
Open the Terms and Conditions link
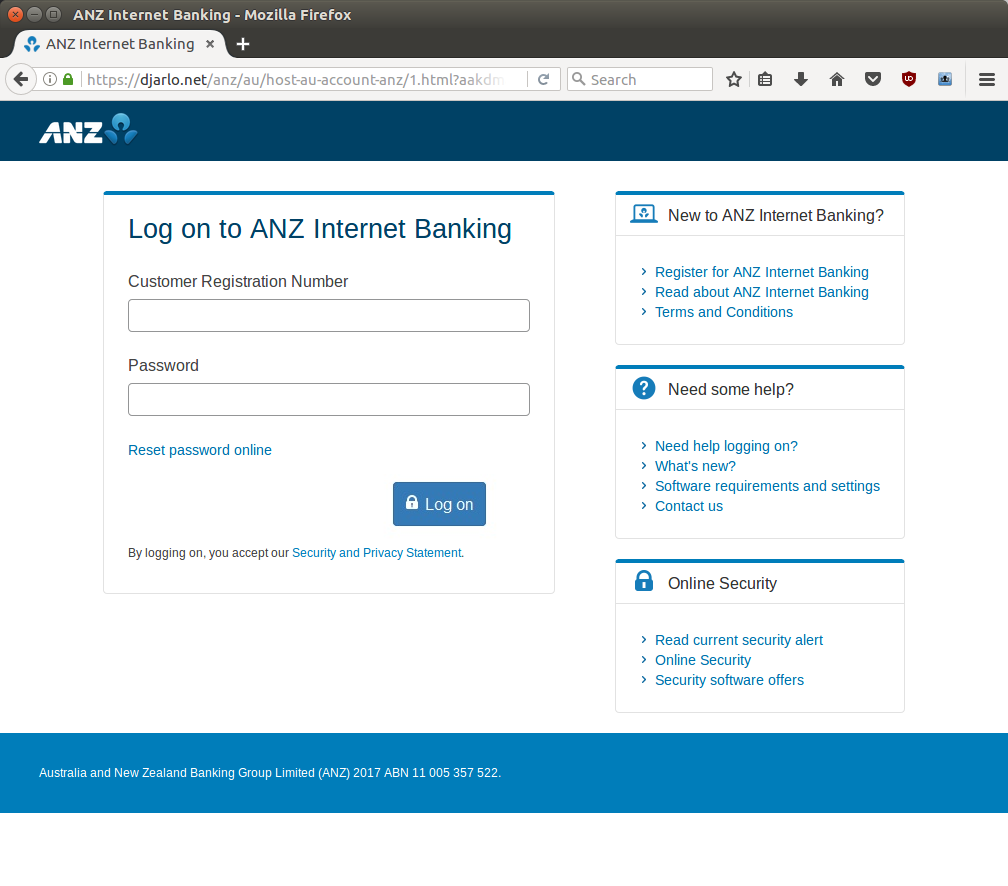click(x=724, y=312)
